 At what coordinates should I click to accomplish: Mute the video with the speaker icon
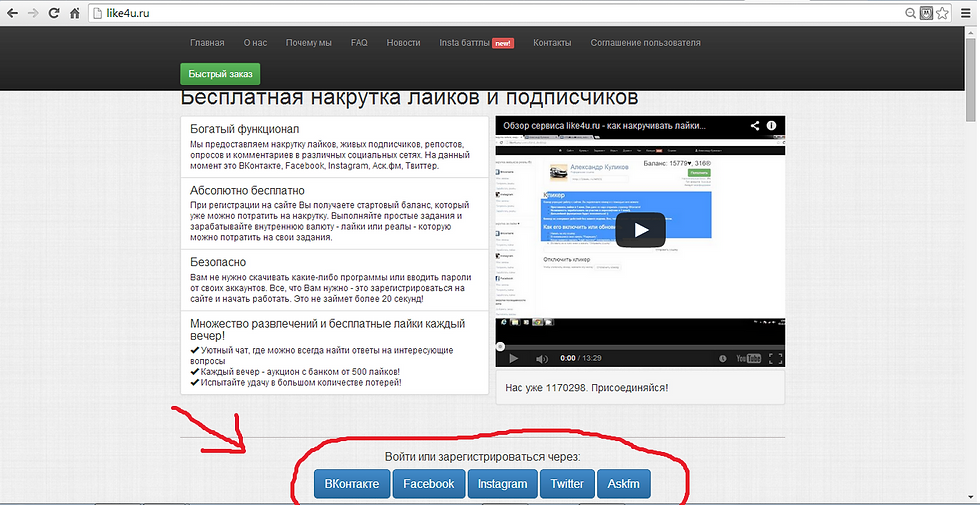click(x=542, y=358)
